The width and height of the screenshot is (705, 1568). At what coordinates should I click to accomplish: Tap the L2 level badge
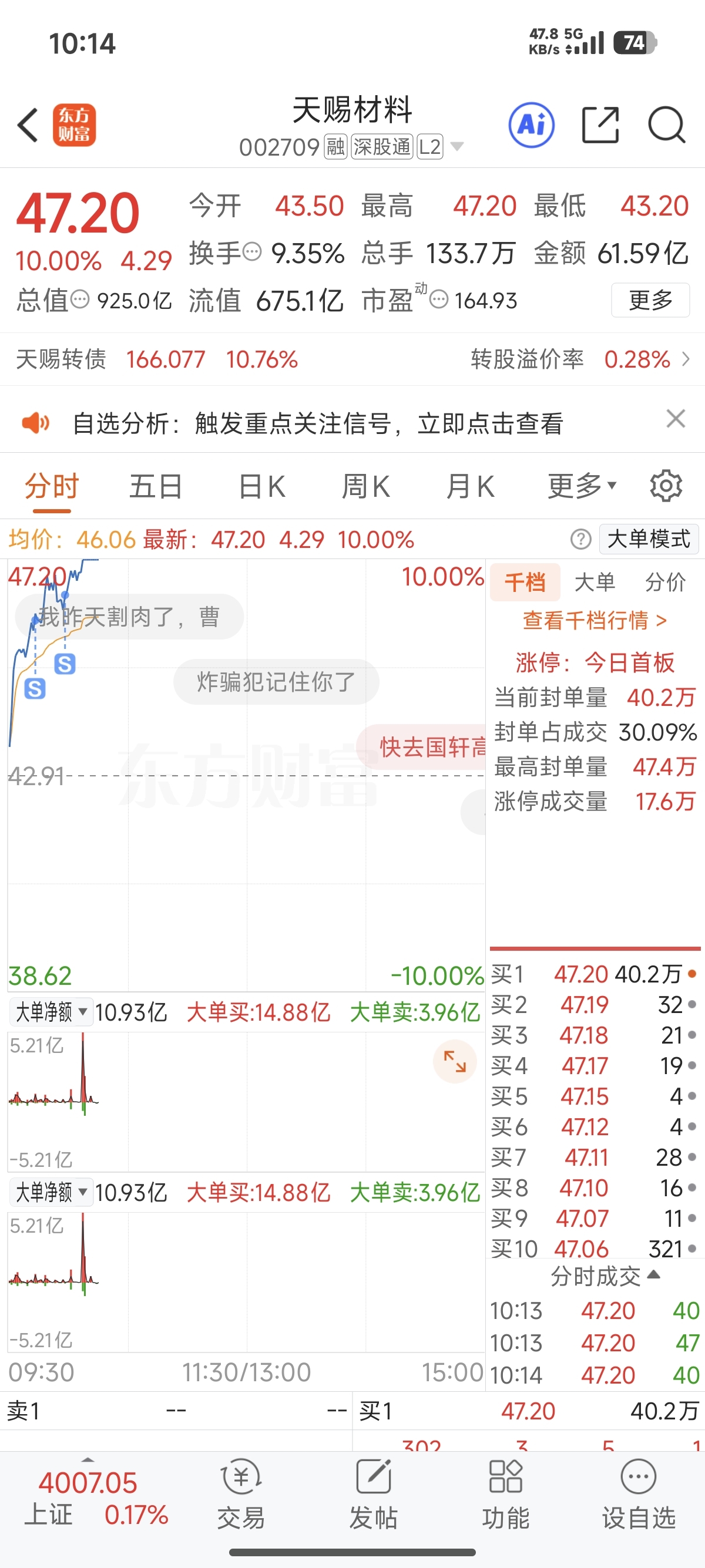pyautogui.click(x=430, y=147)
